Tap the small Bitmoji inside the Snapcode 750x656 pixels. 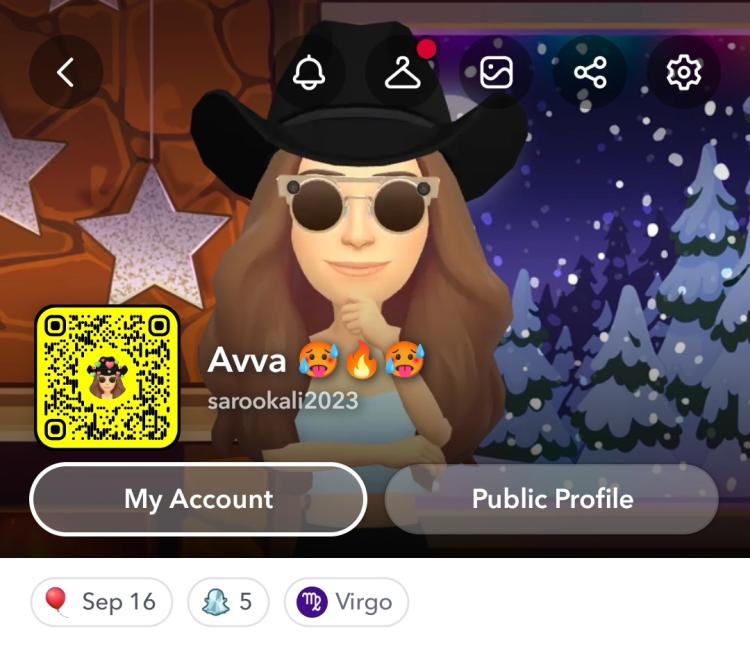[x=108, y=378]
